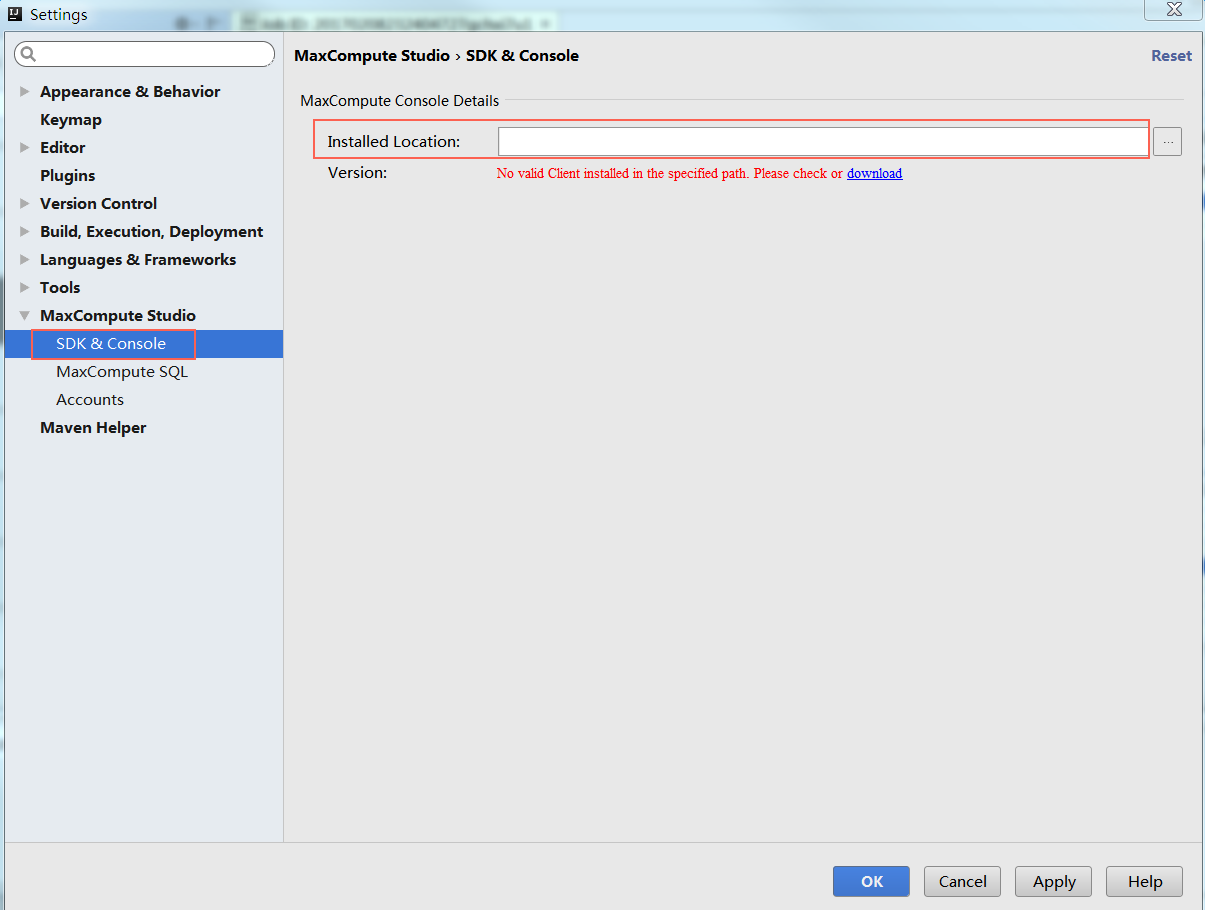
Task: Click the IntelliJ icon in the title bar
Action: click(x=15, y=14)
